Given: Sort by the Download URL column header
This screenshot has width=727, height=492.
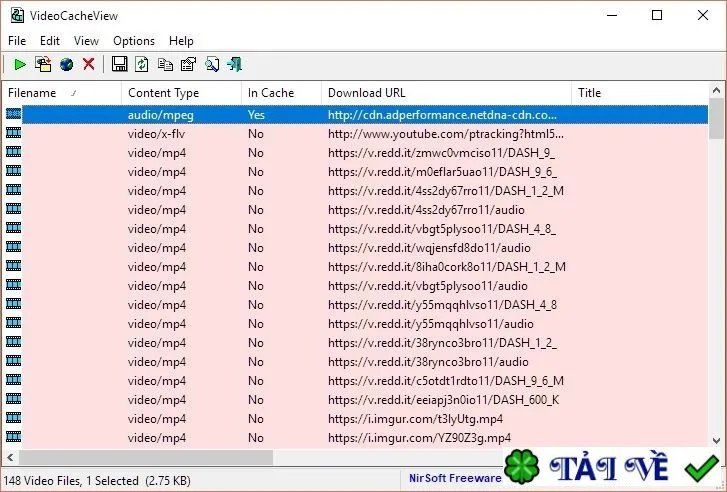Looking at the screenshot, I should [x=446, y=93].
